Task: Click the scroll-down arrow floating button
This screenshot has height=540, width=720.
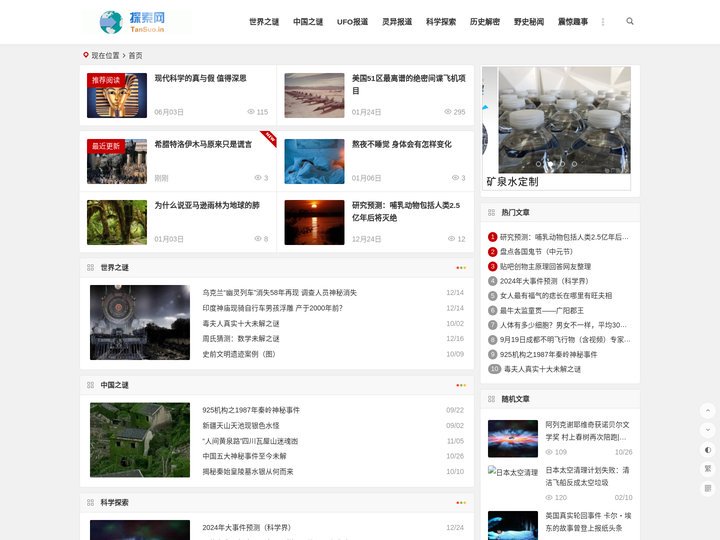Action: point(708,430)
